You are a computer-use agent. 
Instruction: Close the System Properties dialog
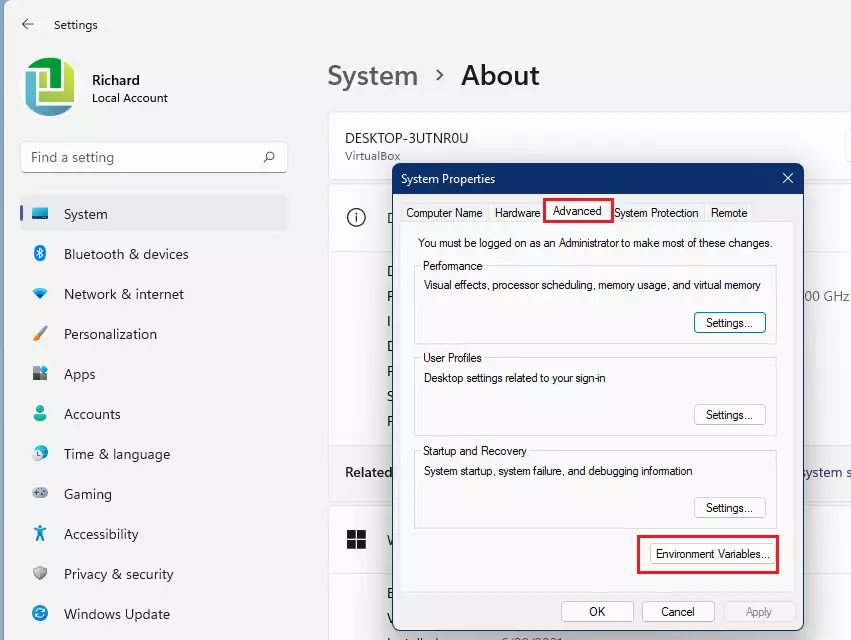pyautogui.click(x=788, y=179)
